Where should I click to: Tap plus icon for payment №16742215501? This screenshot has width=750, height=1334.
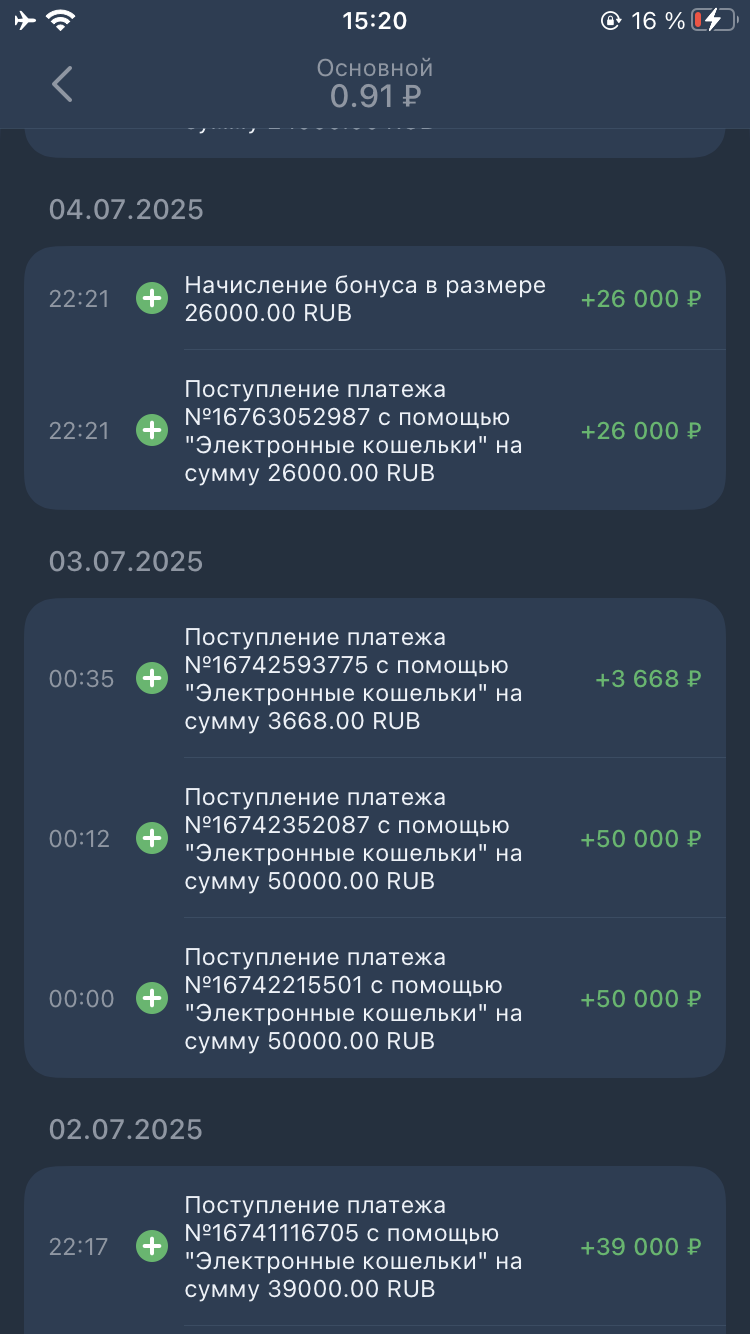[x=152, y=999]
